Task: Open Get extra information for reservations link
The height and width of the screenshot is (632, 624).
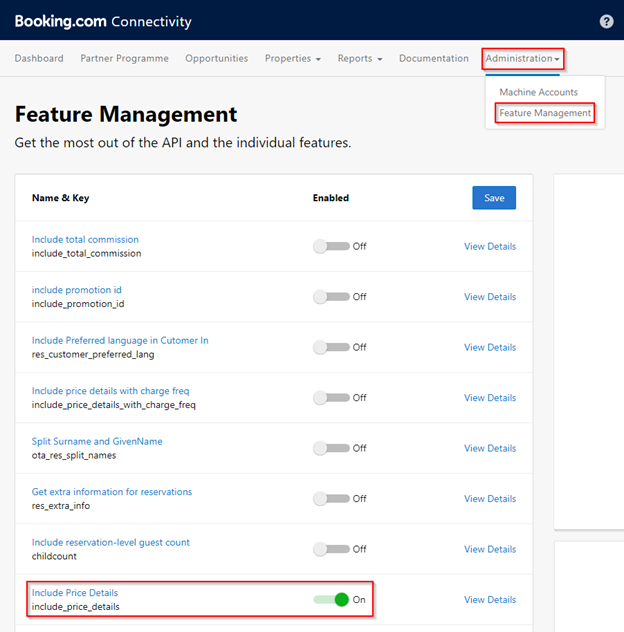Action: (x=112, y=492)
